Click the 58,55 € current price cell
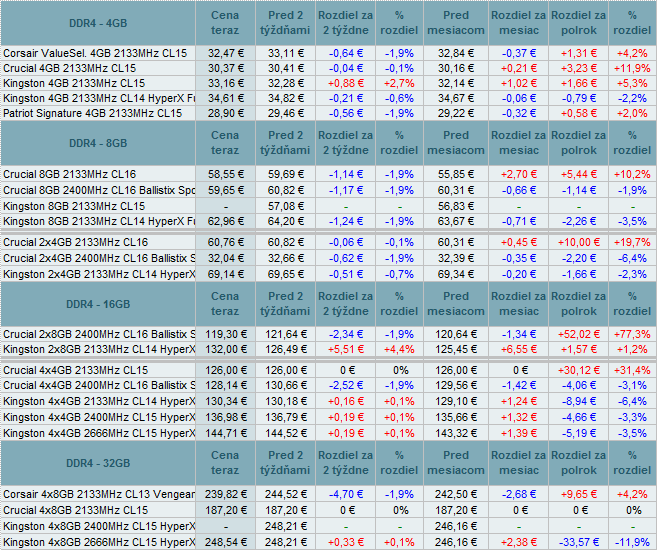 click(225, 174)
